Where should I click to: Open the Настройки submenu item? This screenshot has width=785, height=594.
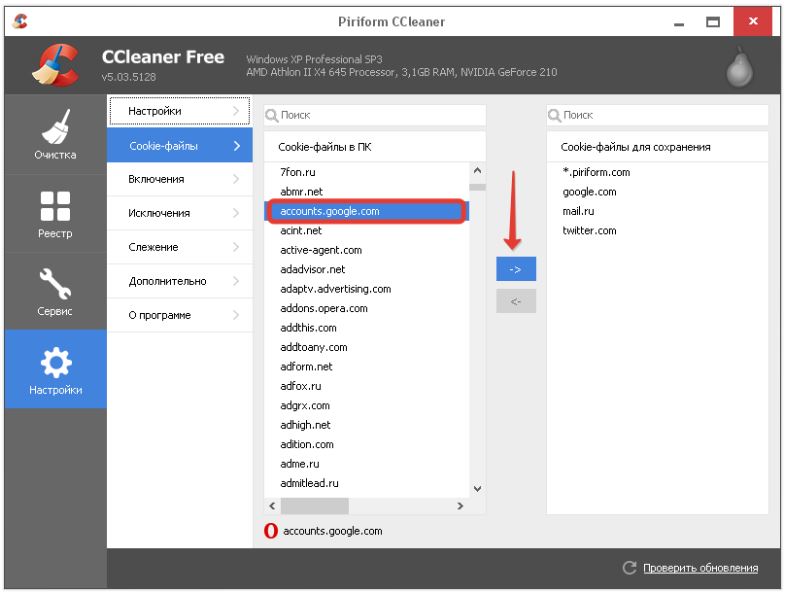coord(179,111)
